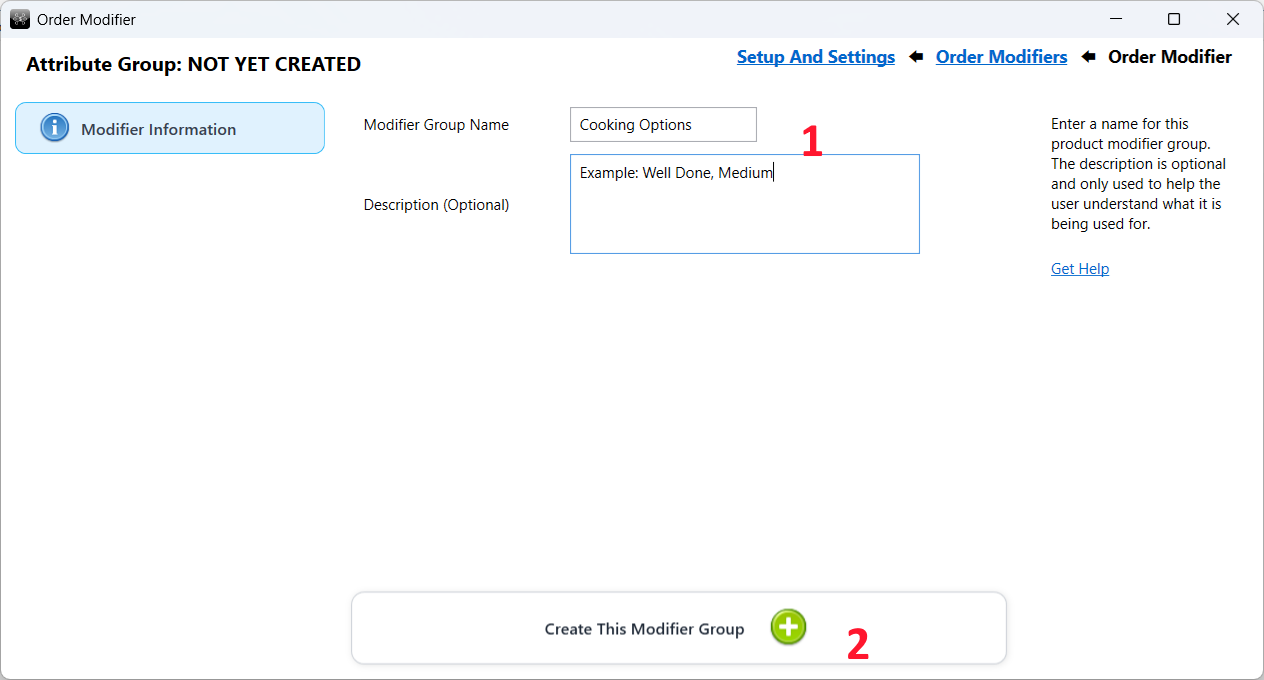Click the back arrow before Order Modifier
Image resolution: width=1264 pixels, height=680 pixels.
1088,57
